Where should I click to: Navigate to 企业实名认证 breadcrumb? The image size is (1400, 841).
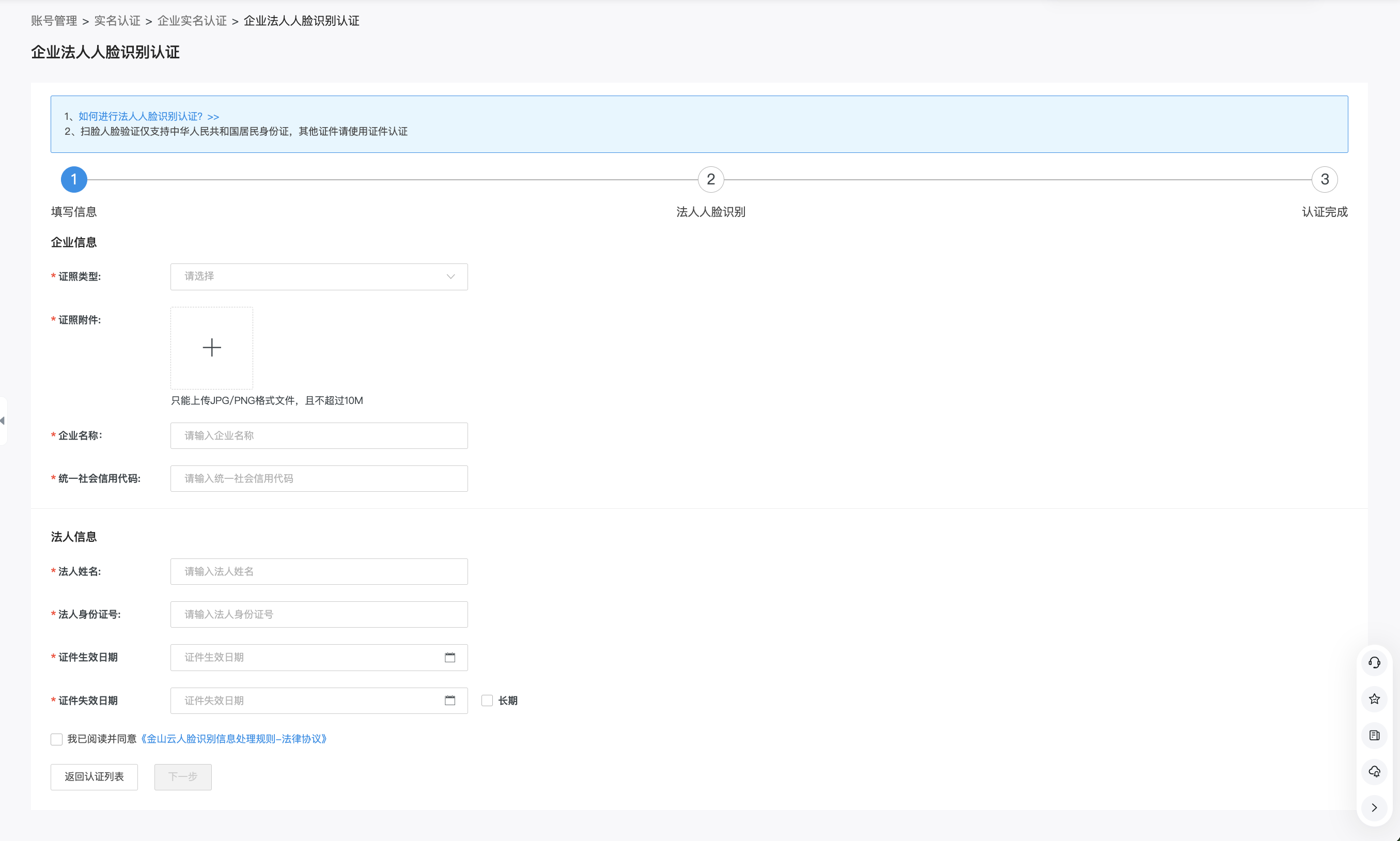click(192, 21)
